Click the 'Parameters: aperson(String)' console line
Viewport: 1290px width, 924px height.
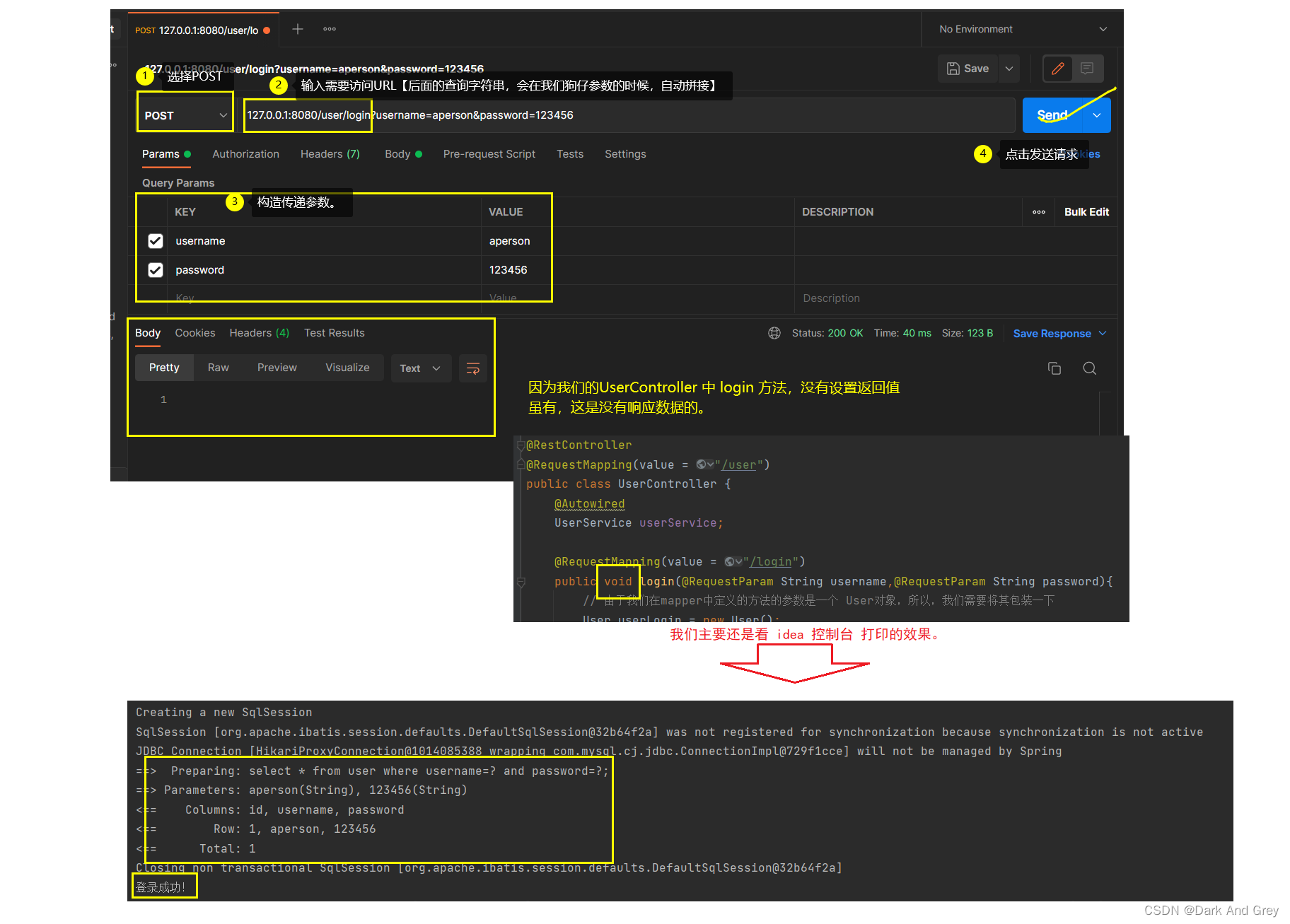301,790
